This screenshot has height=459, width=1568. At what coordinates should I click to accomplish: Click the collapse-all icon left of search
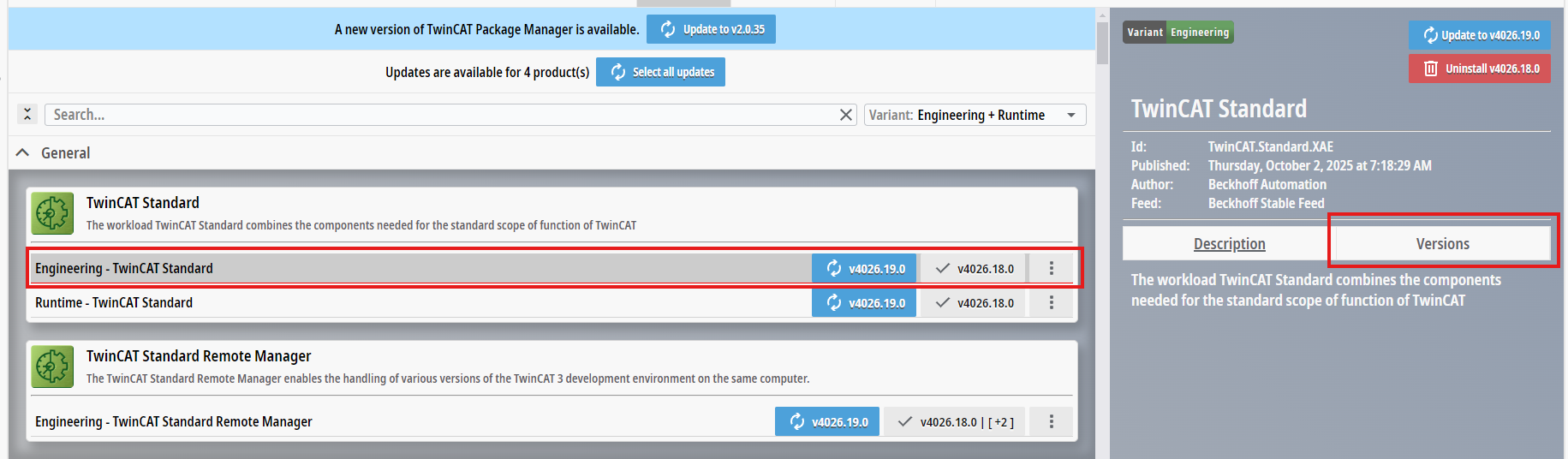(x=27, y=114)
